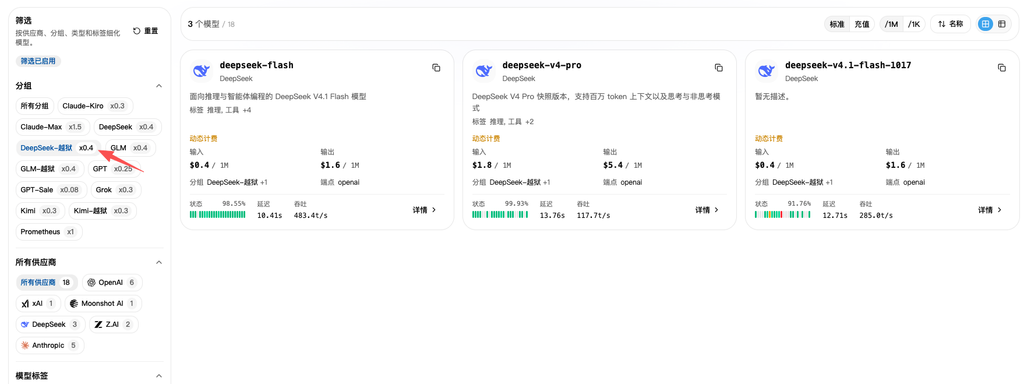Filter by DeepSeek-越狱 group
The width and height of the screenshot is (1024, 384).
[58, 148]
